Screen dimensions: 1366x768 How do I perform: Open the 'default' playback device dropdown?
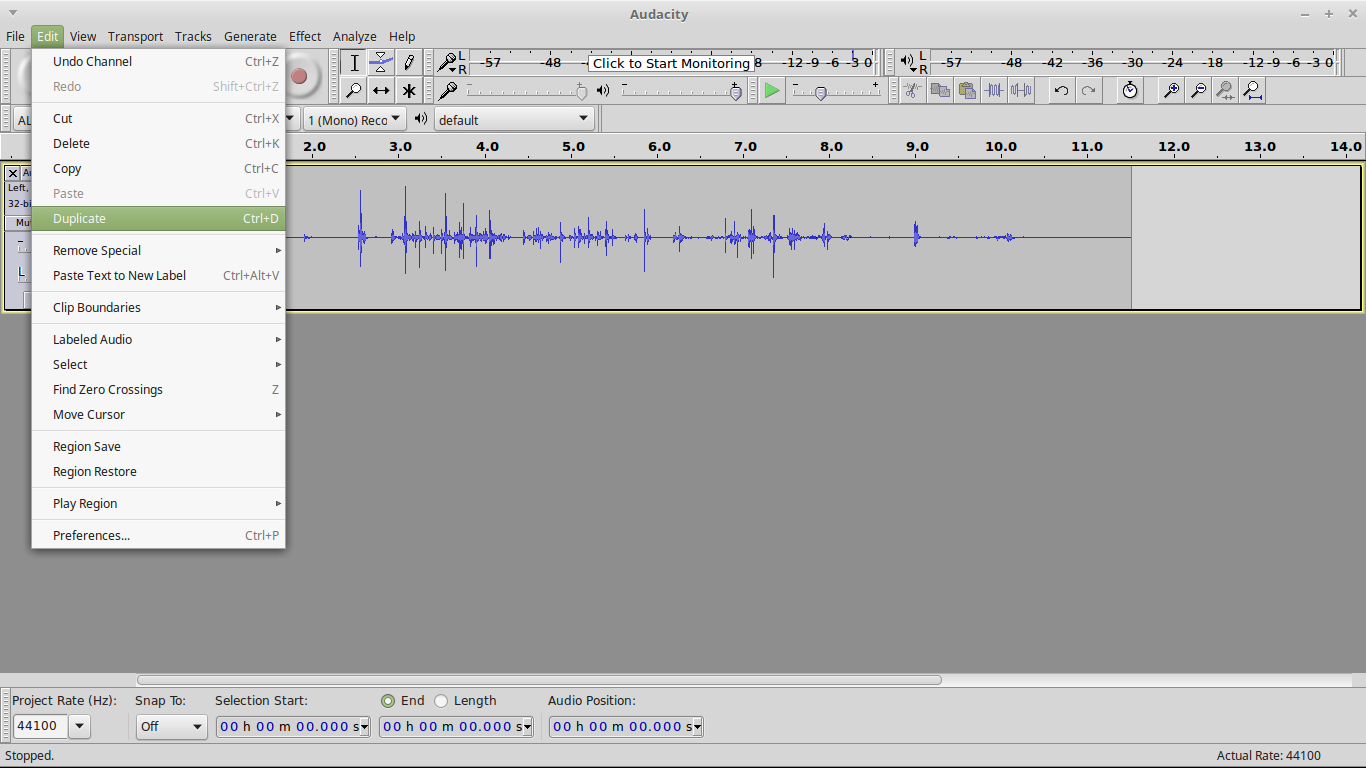[514, 119]
